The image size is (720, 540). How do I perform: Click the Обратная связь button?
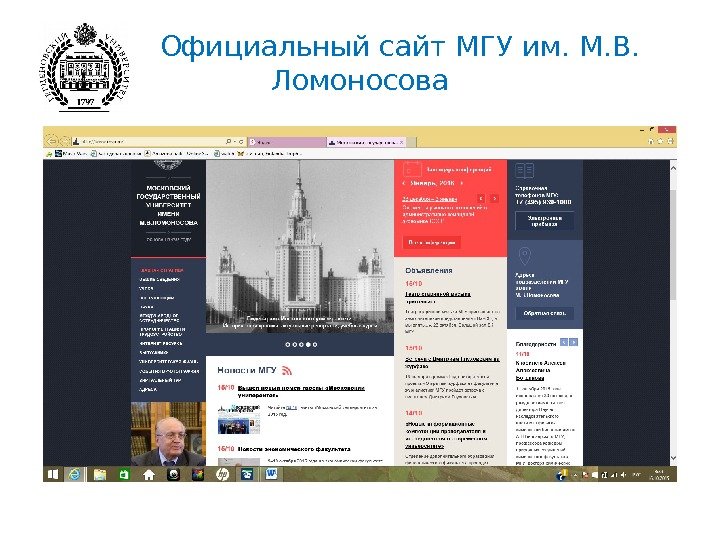pyautogui.click(x=544, y=313)
